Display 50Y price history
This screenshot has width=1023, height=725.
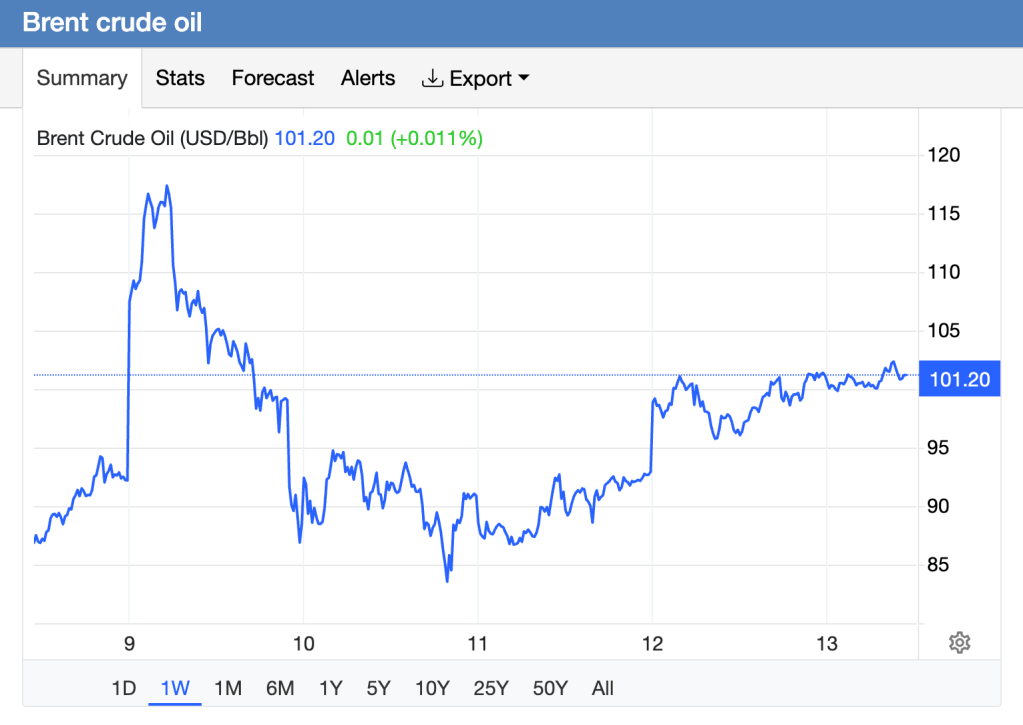coord(550,688)
